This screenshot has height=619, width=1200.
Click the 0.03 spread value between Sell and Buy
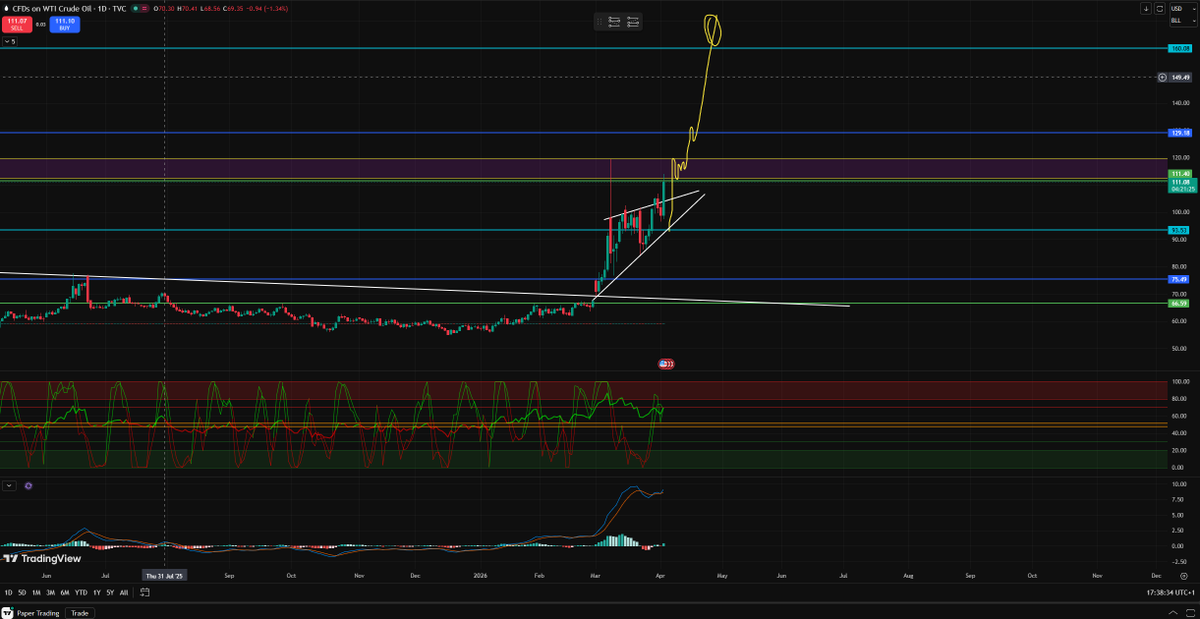42,24
